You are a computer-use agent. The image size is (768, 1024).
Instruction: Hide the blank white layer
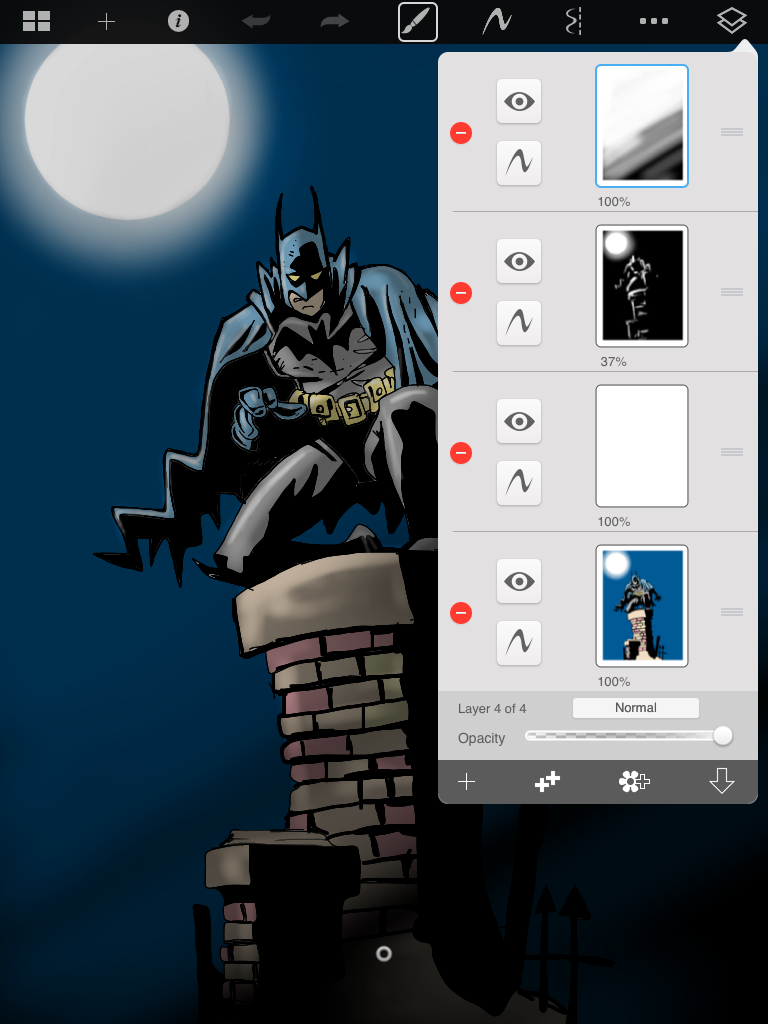click(x=519, y=421)
